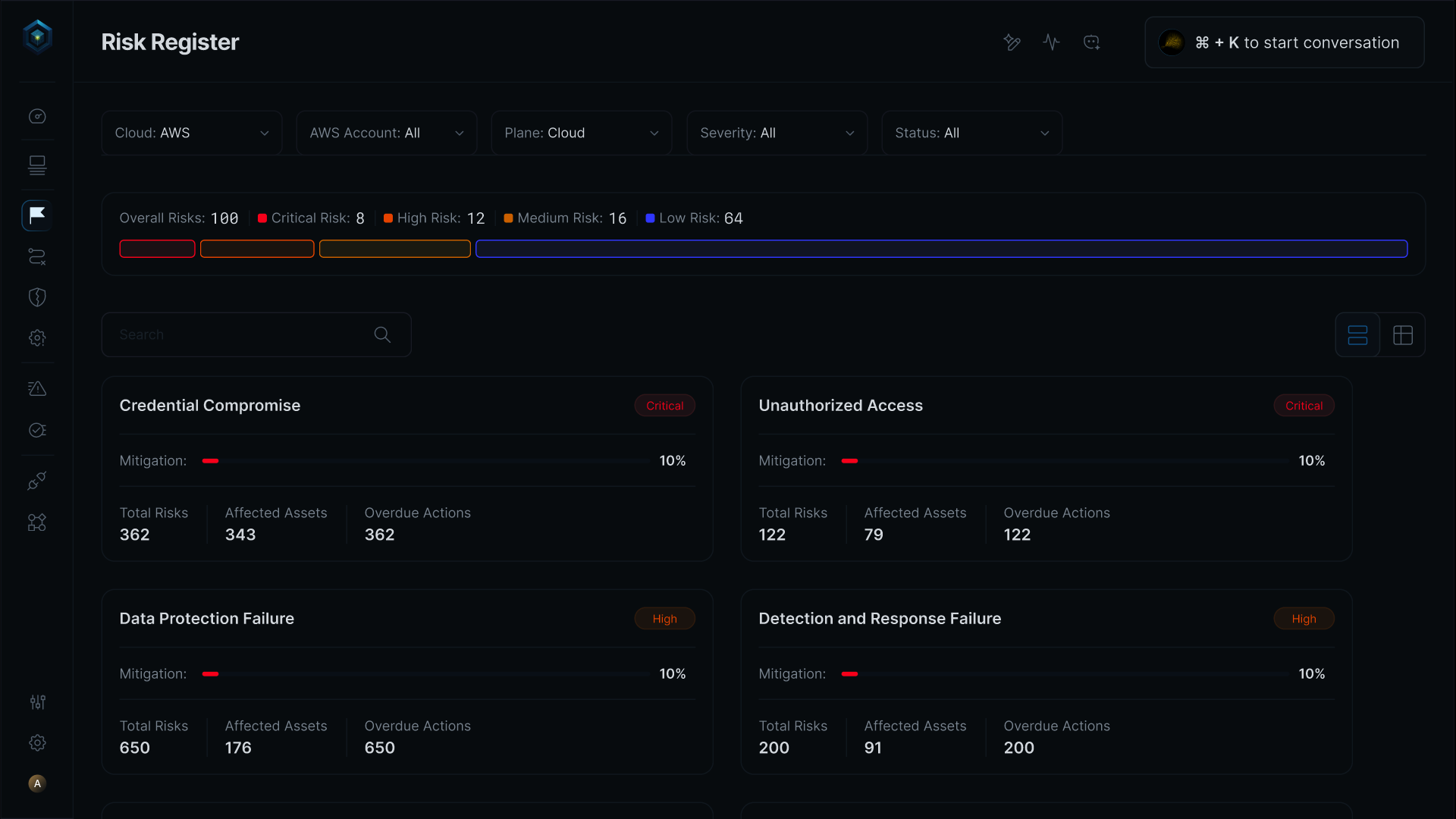Viewport: 1456px width, 819px height.
Task: Expand the AWS Account: All dropdown
Action: 387,133
